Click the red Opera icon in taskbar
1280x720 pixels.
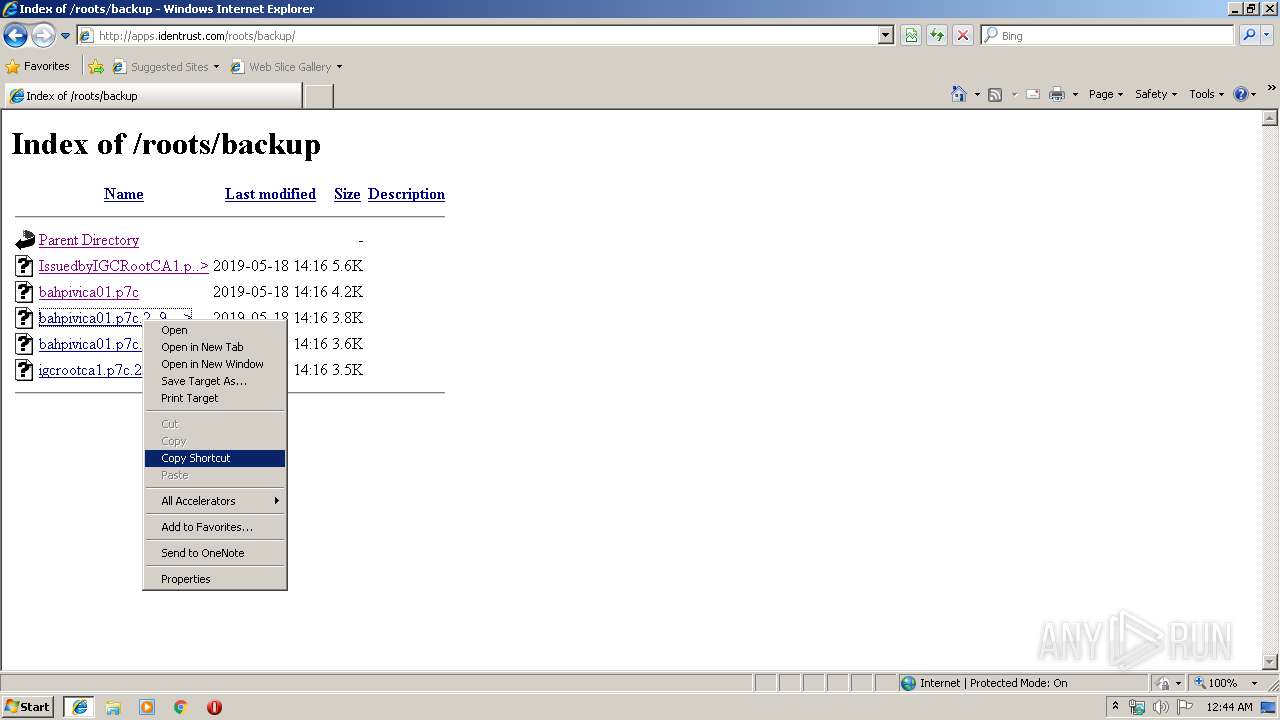tap(214, 707)
